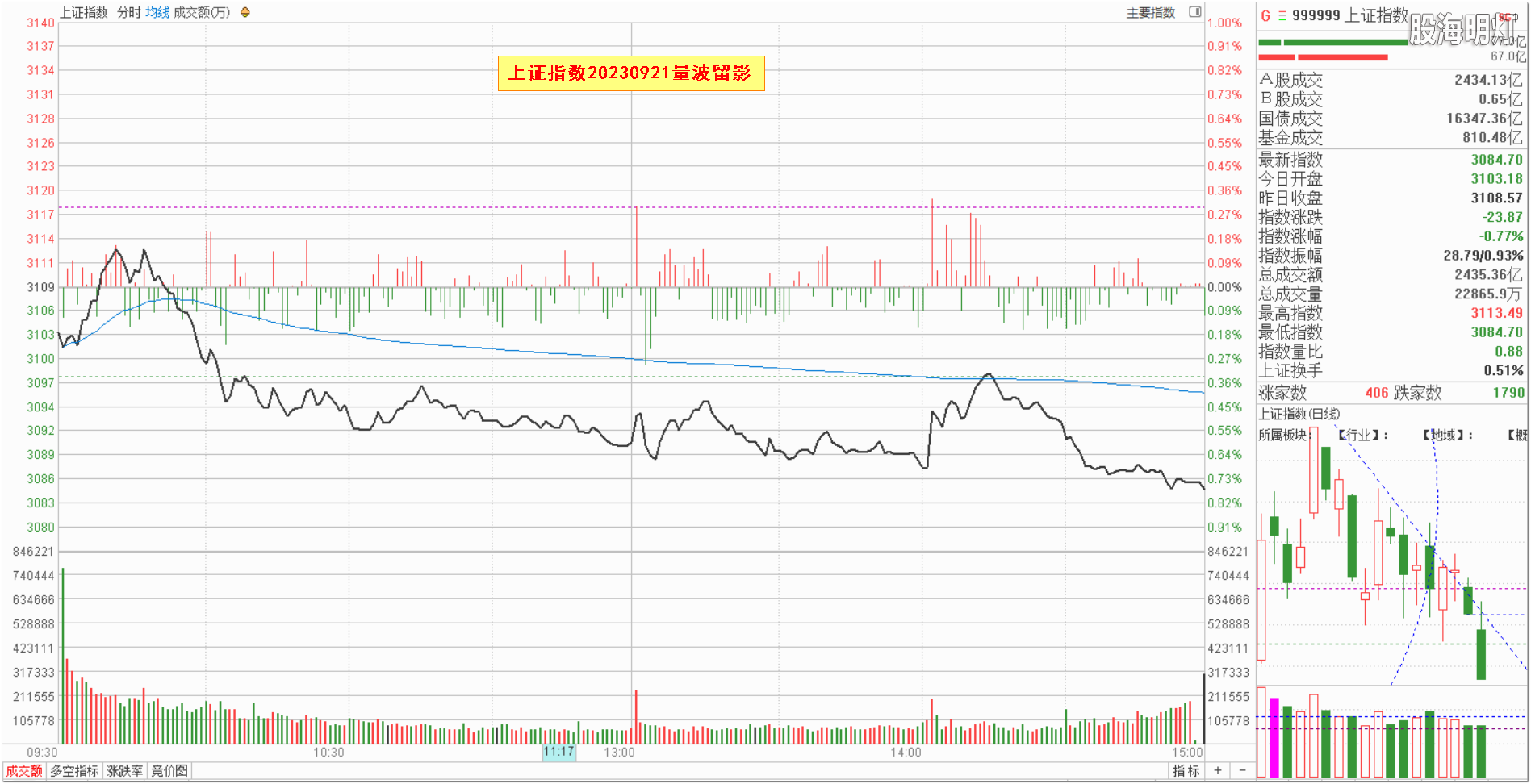Open the three-line list icon before 999999

(x=1282, y=16)
